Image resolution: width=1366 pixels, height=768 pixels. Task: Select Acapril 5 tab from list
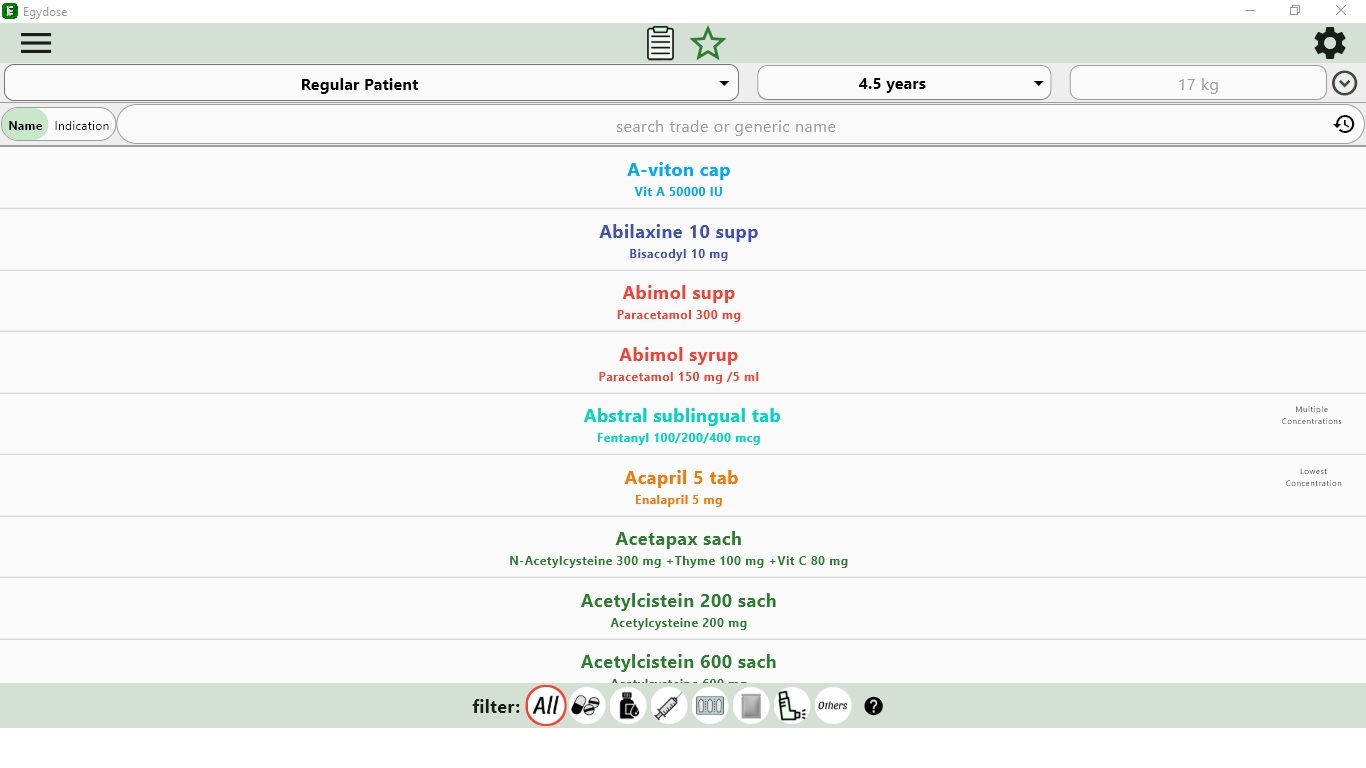click(x=681, y=486)
